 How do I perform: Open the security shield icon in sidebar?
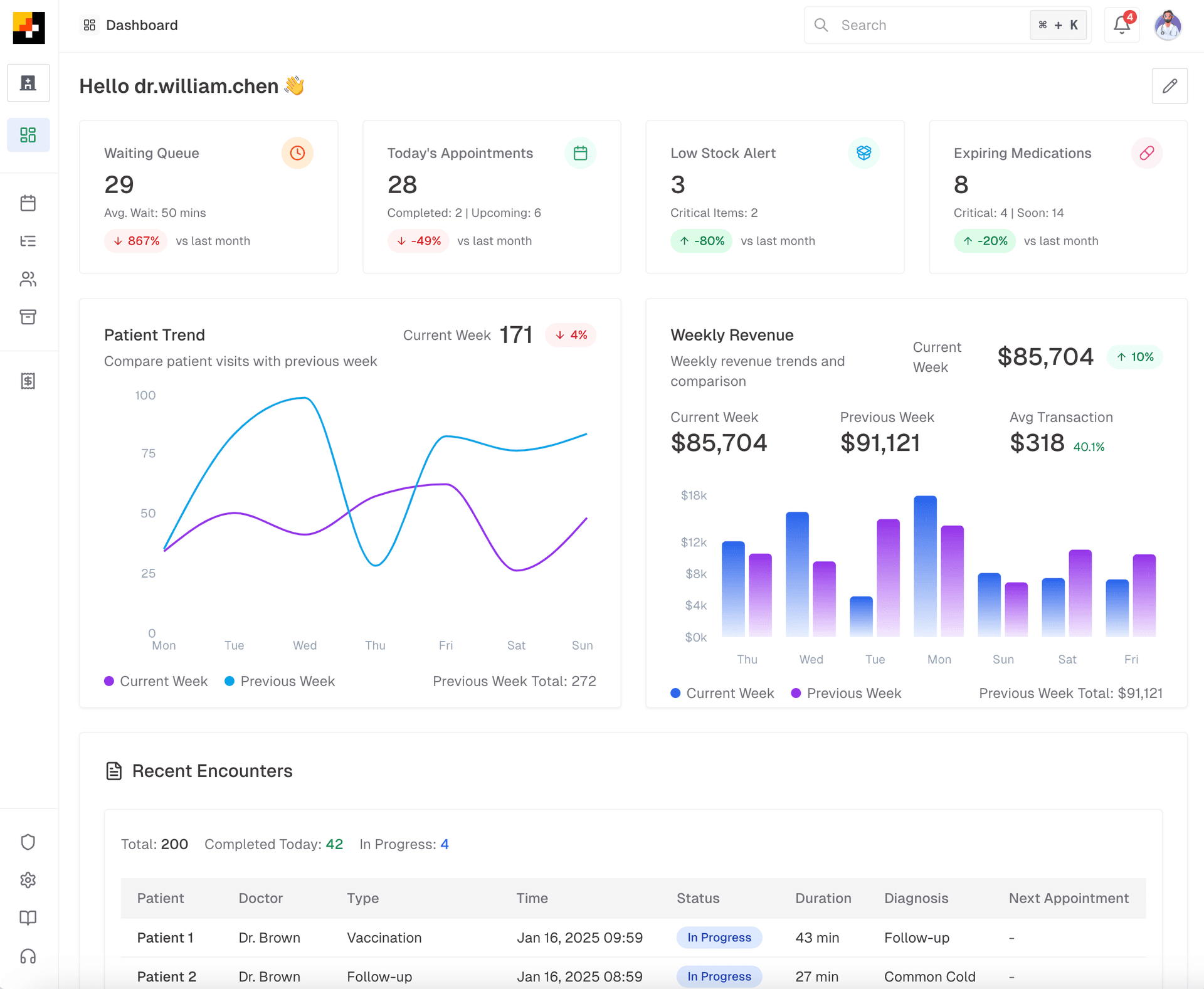coord(28,842)
